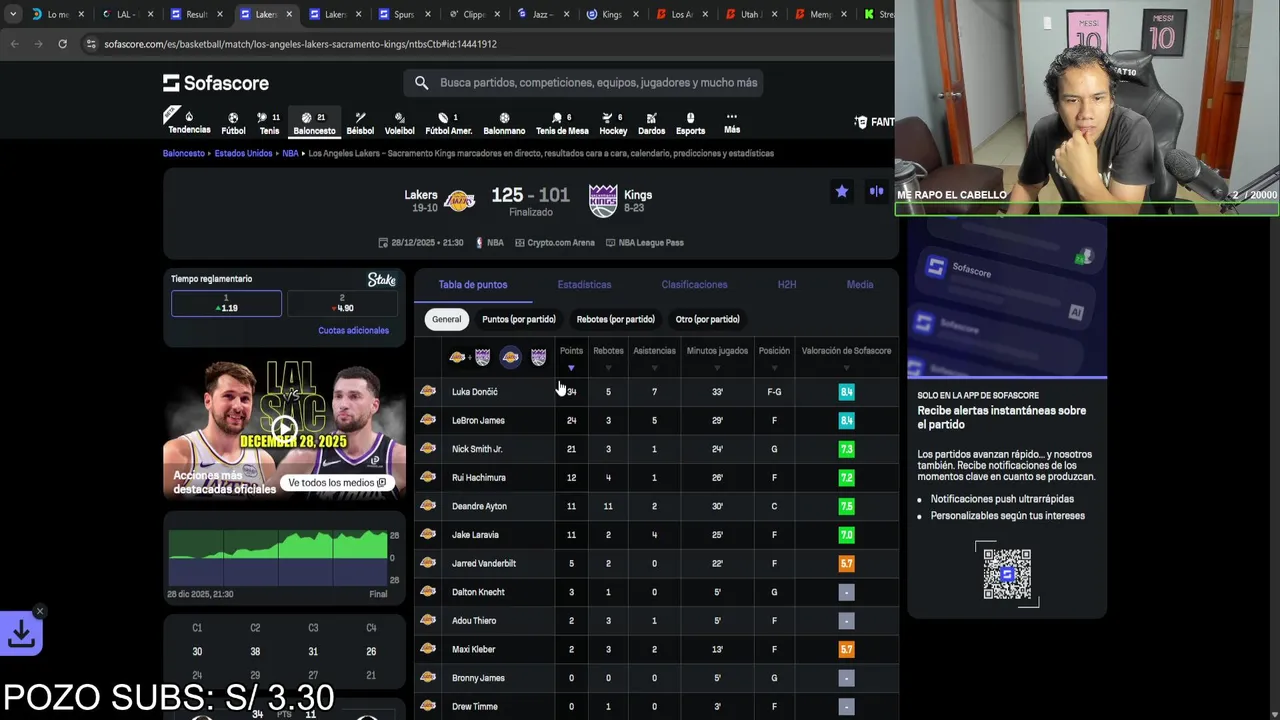This screenshot has height=720, width=1280.
Task: Select odds option 1 at 1.19
Action: [226, 303]
